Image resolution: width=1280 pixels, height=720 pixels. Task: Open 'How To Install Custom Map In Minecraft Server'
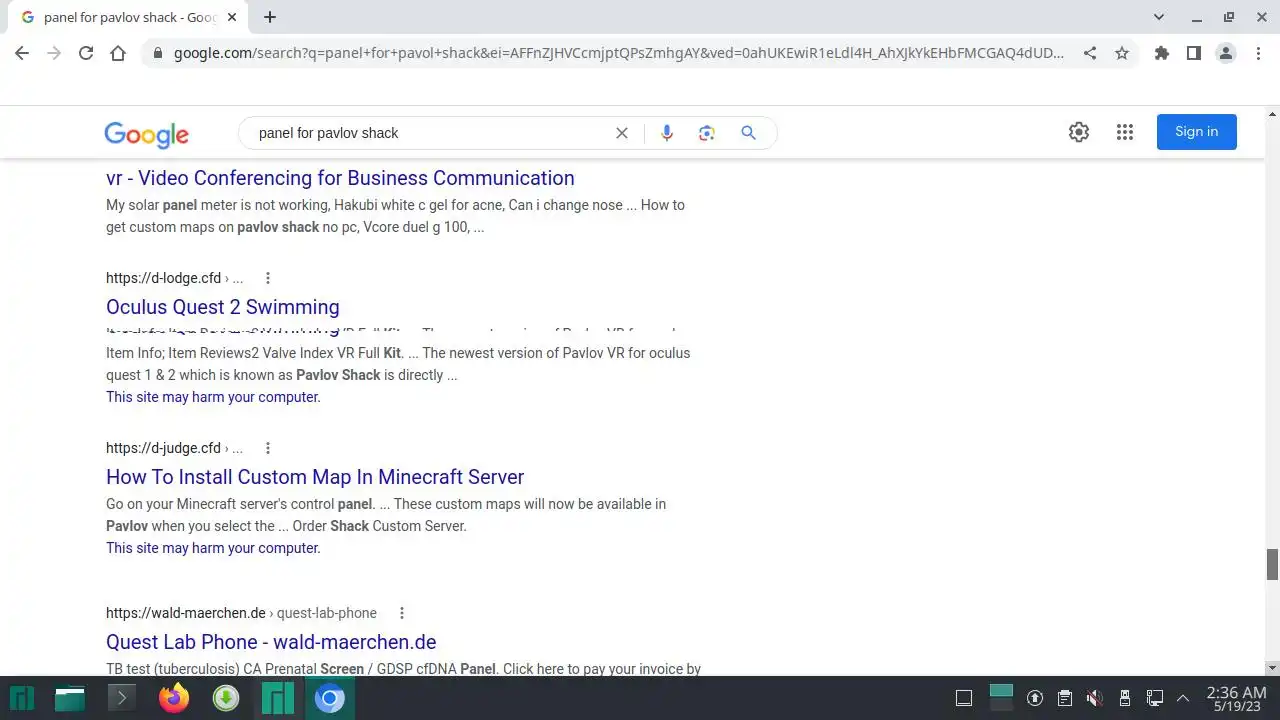(x=315, y=477)
